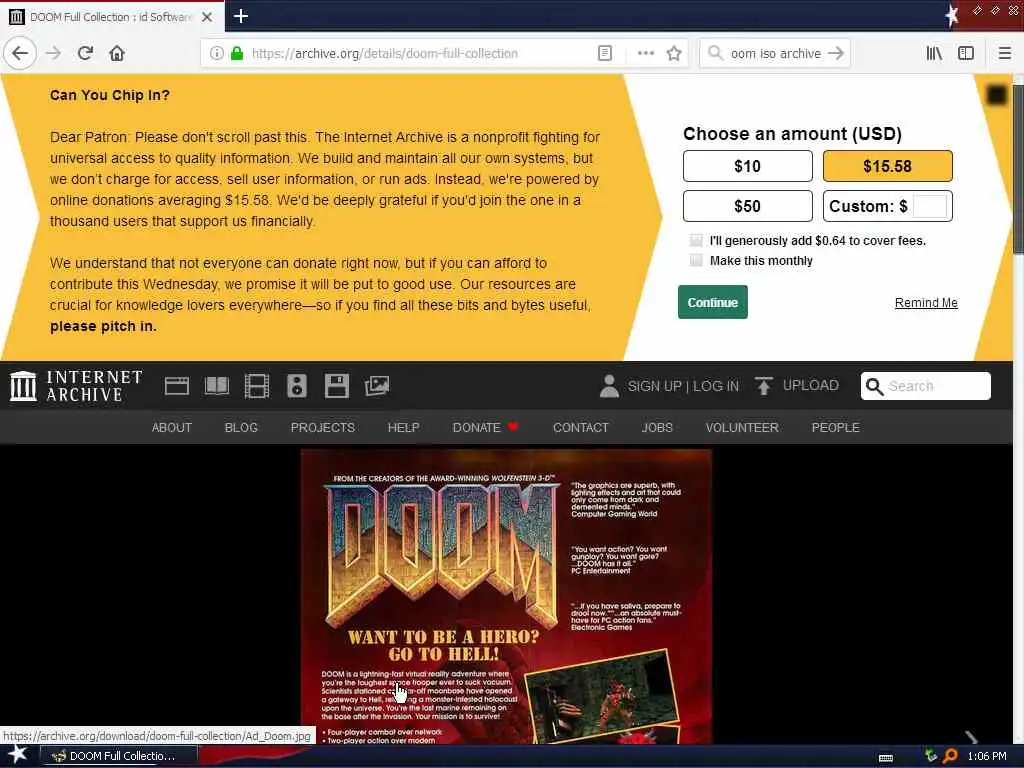The image size is (1024, 768).
Task: Open page actions three-dot menu
Action: 645,54
